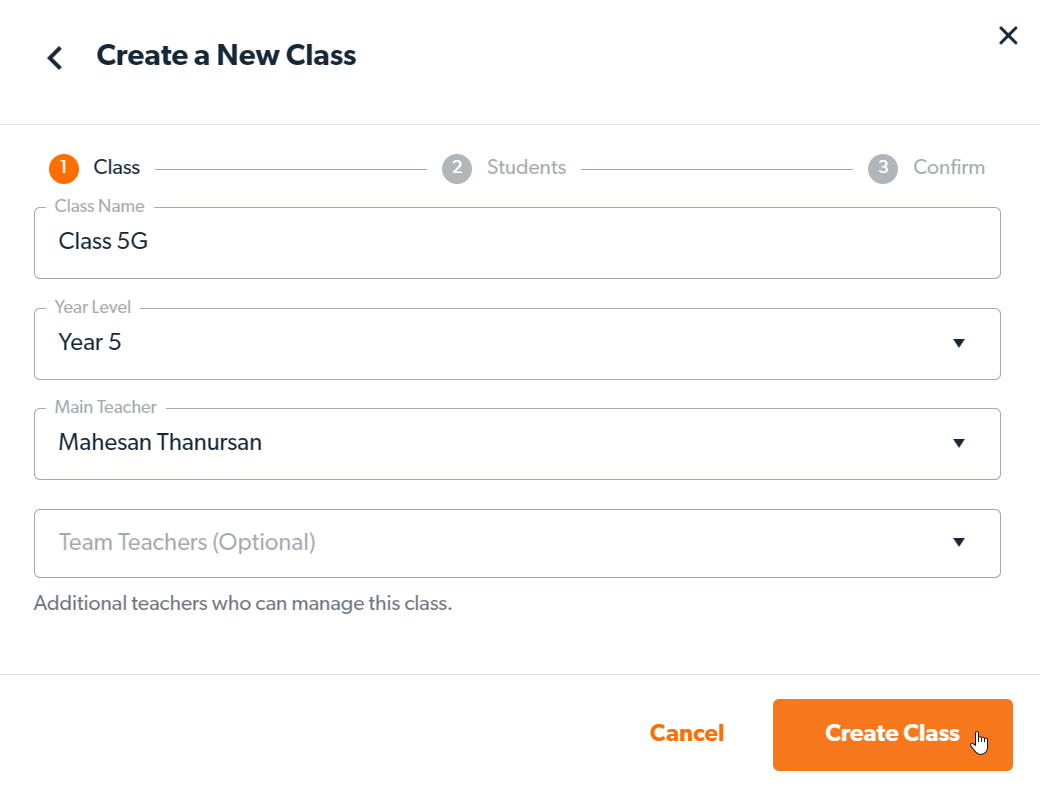
Task: Go back using the left chevron arrow
Action: [55, 58]
